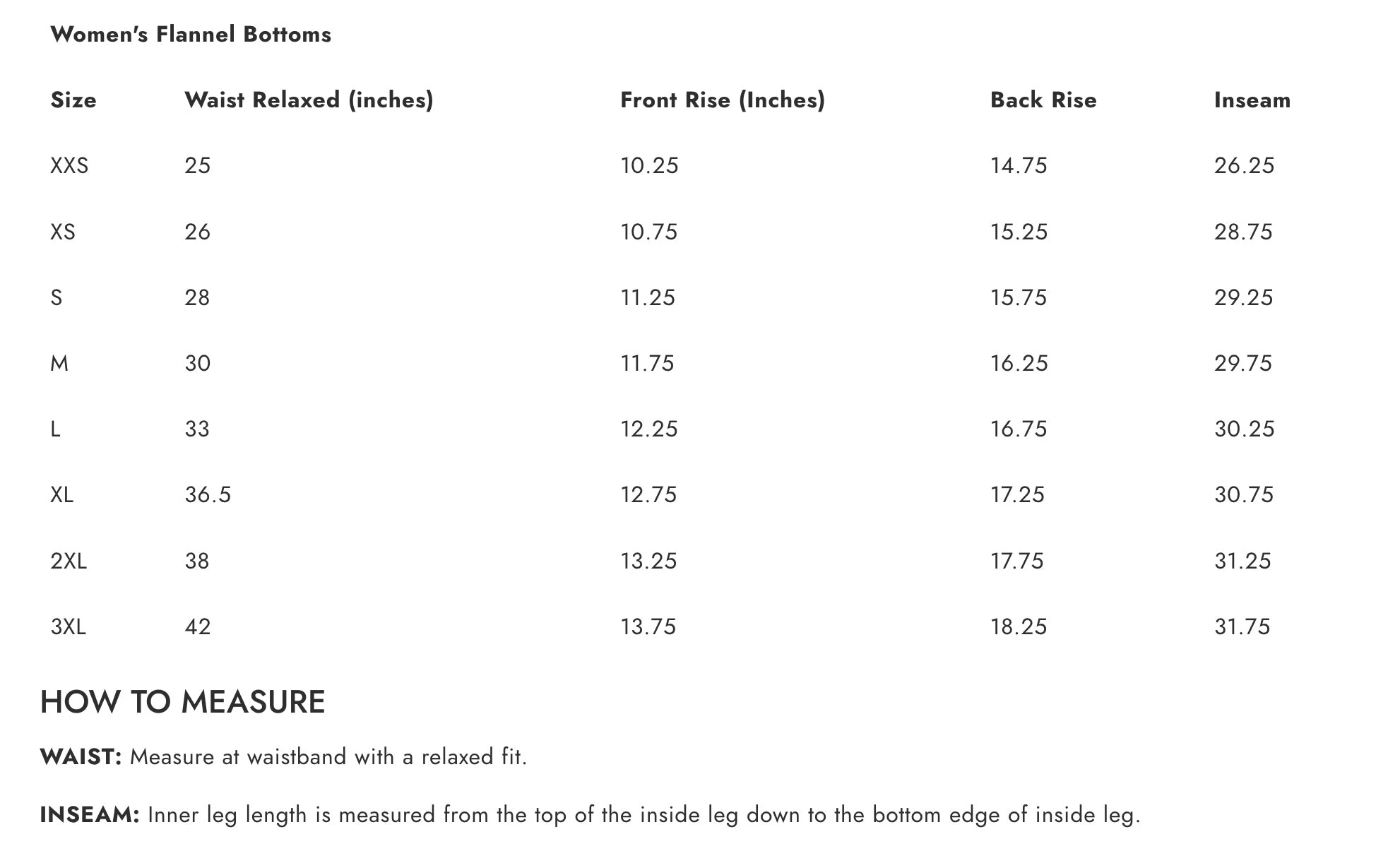Click the inseam value 26.25
The width and height of the screenshot is (1400, 868).
(x=1244, y=166)
